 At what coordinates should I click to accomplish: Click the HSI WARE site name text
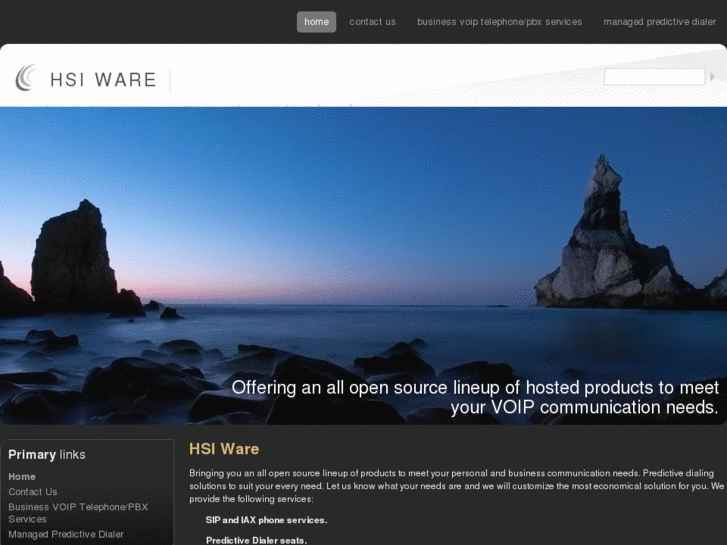(103, 80)
